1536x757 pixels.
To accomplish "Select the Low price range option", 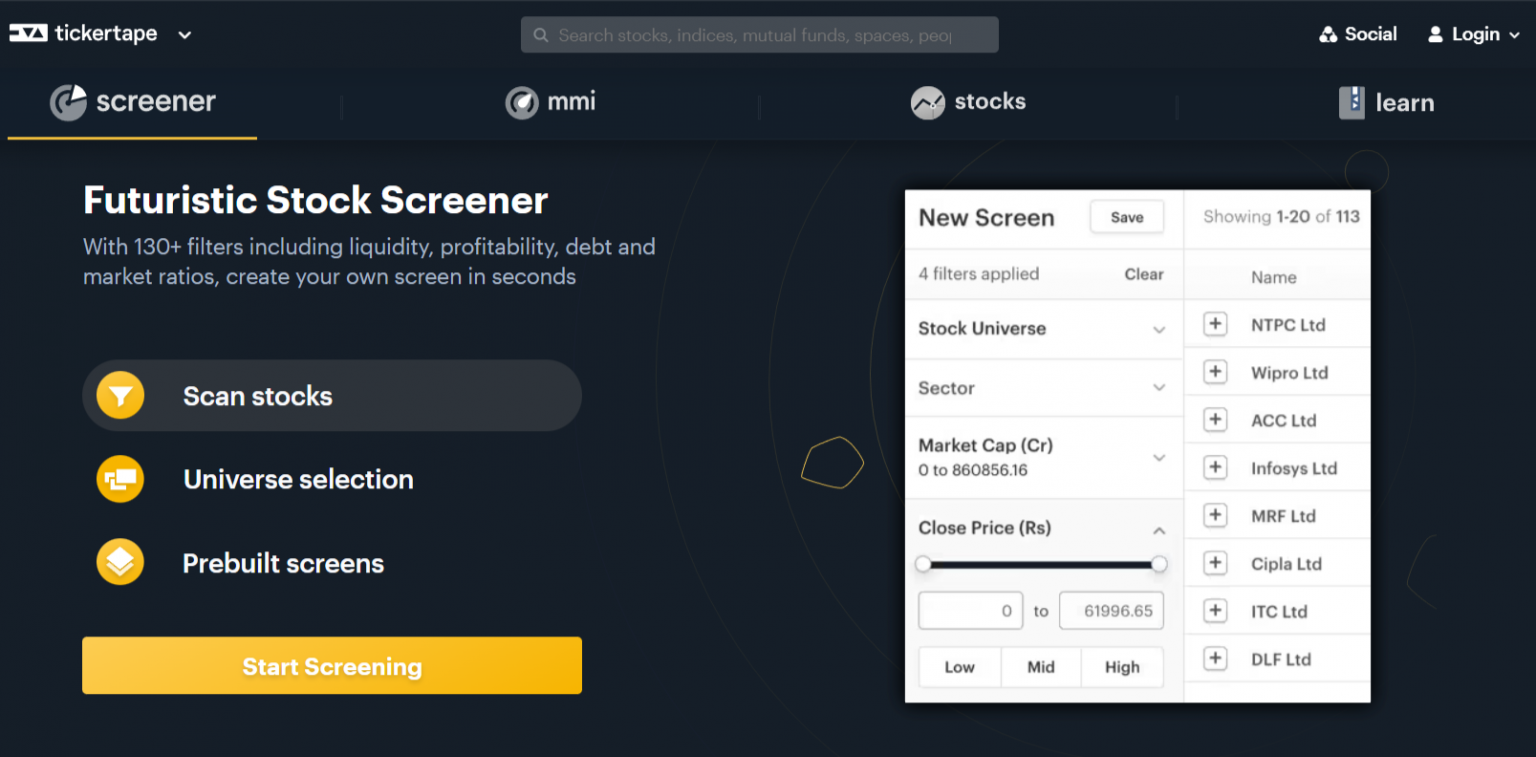I will pyautogui.click(x=959, y=666).
